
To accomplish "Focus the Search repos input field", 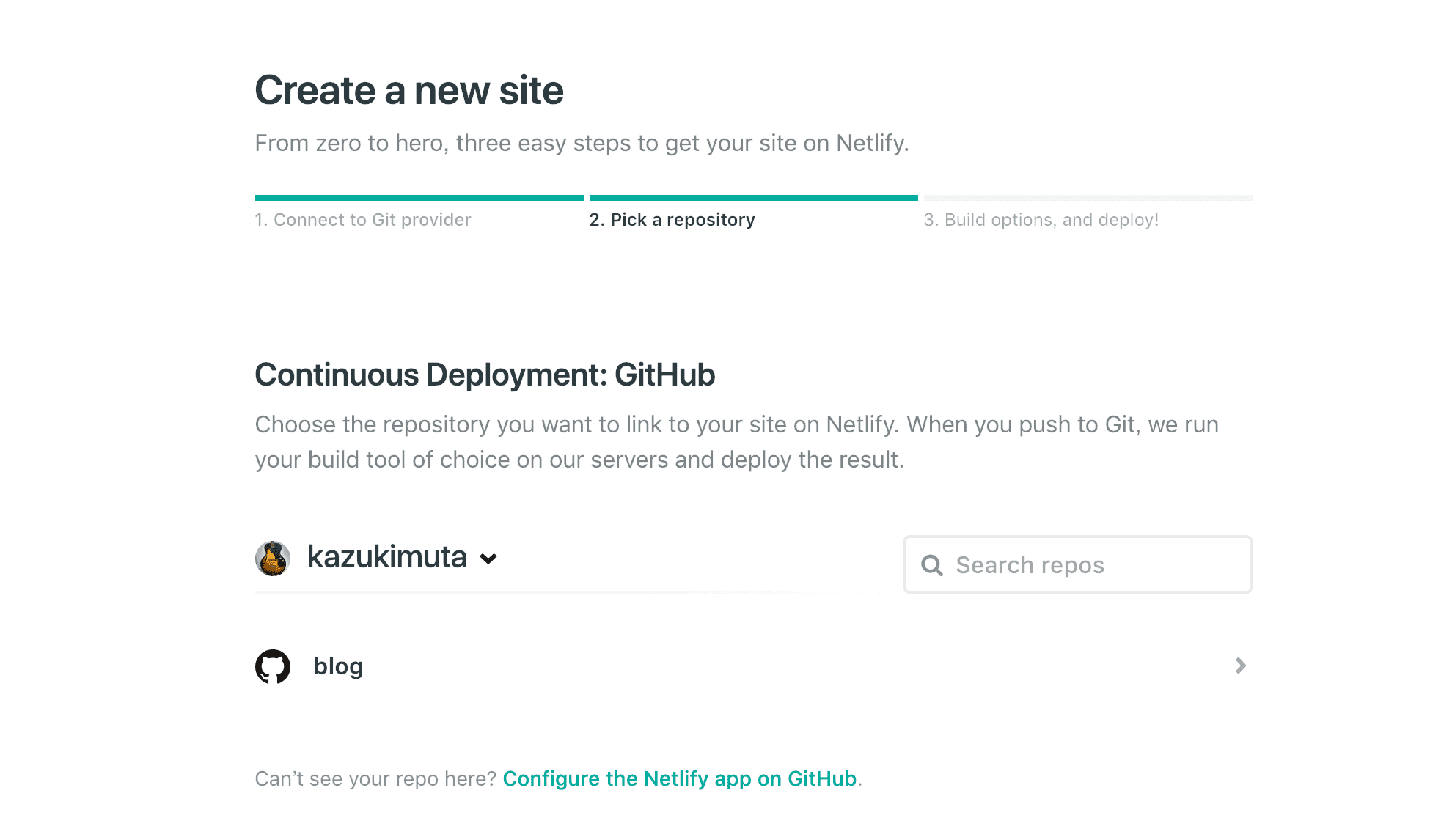I will [1078, 564].
